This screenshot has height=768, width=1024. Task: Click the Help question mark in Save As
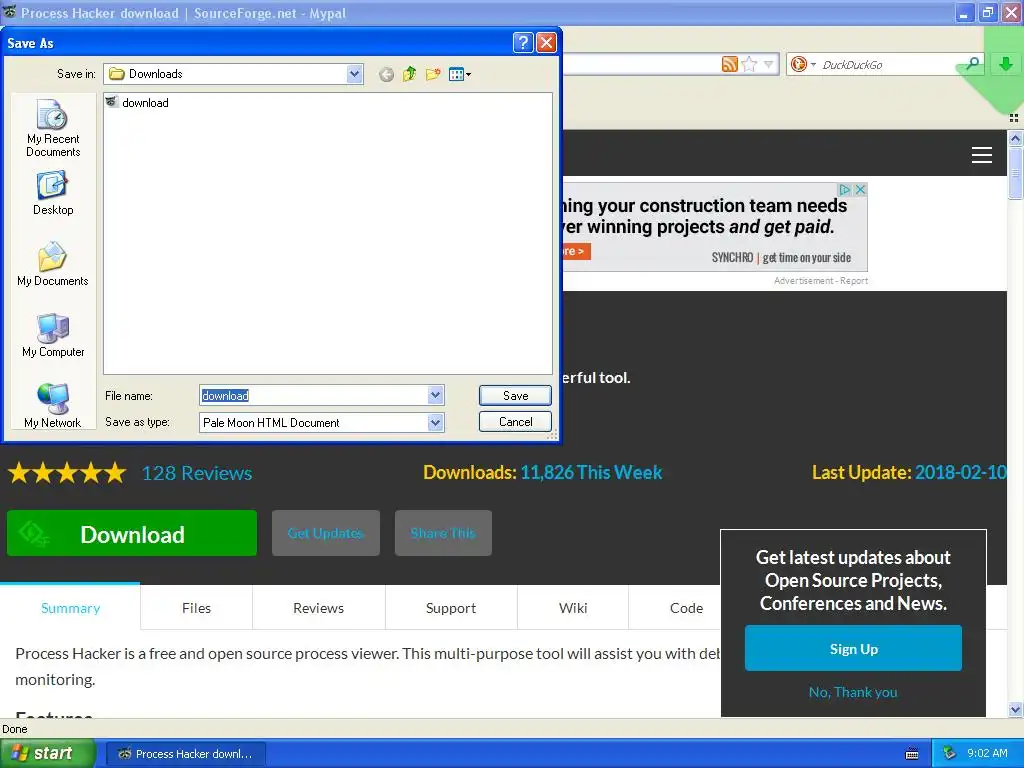coord(523,43)
